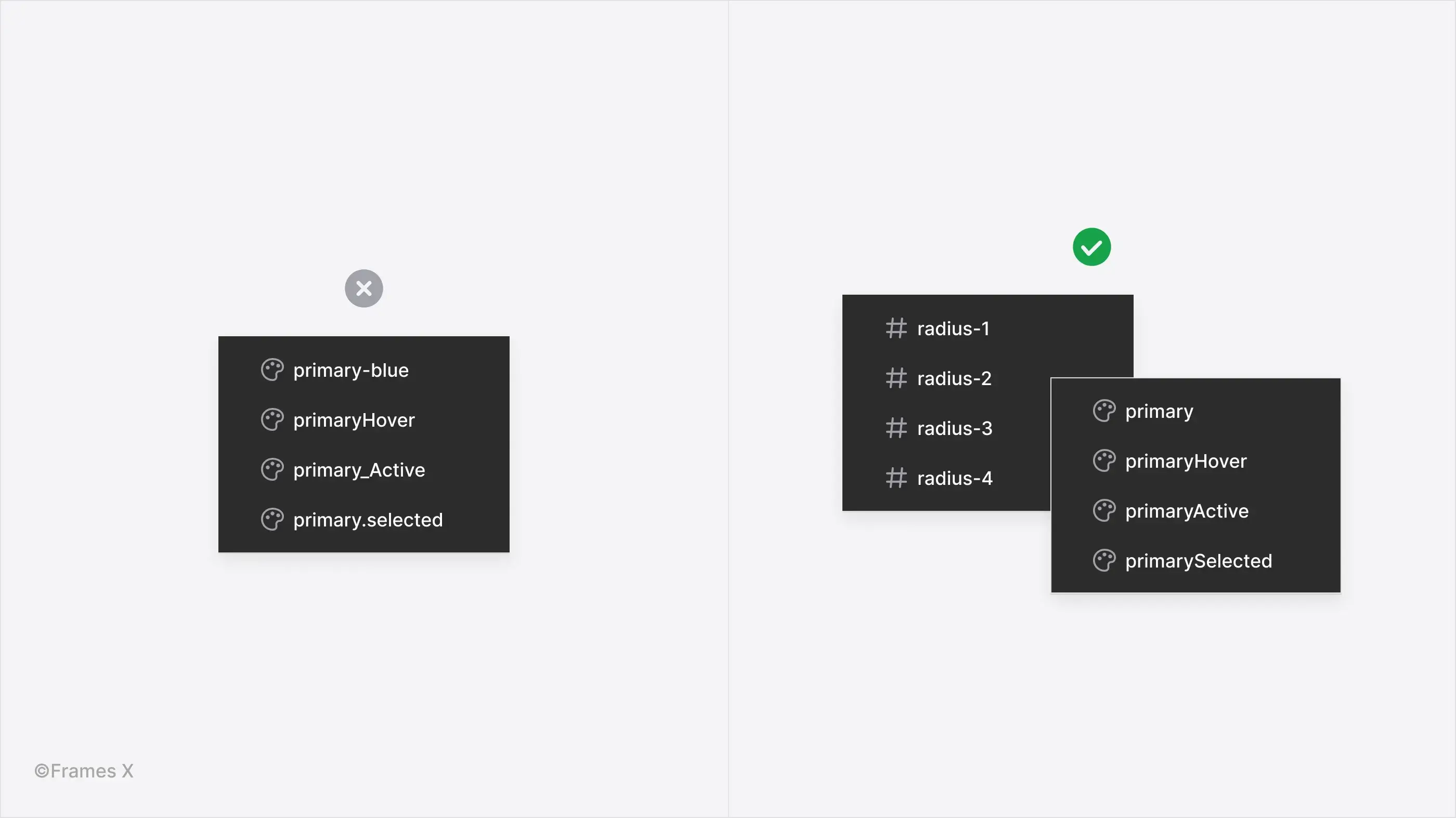Click the color palette icon for primary-blue
The image size is (1456, 818).
tap(272, 369)
